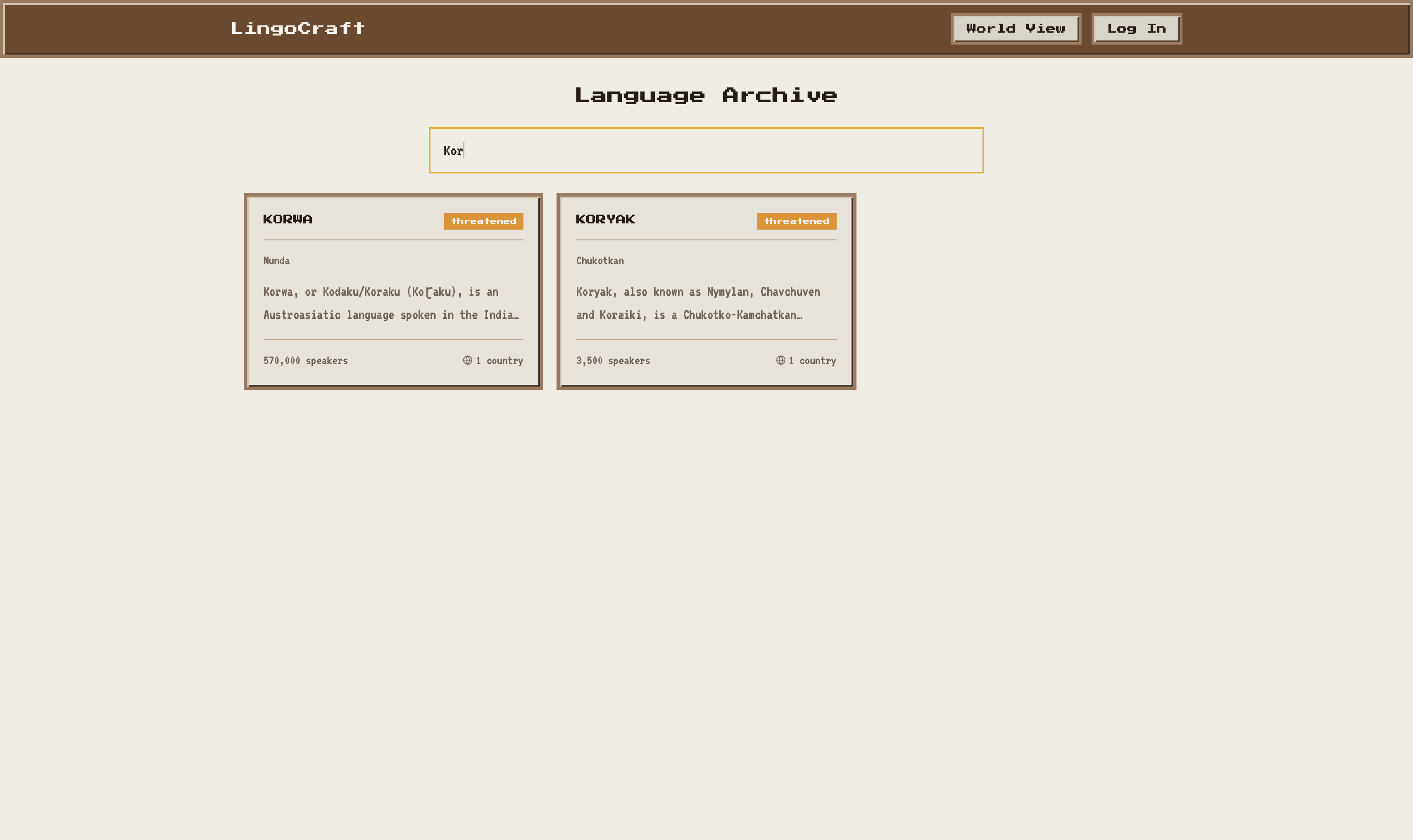The image size is (1413, 840).
Task: Select the Munda family label
Action: click(x=276, y=261)
